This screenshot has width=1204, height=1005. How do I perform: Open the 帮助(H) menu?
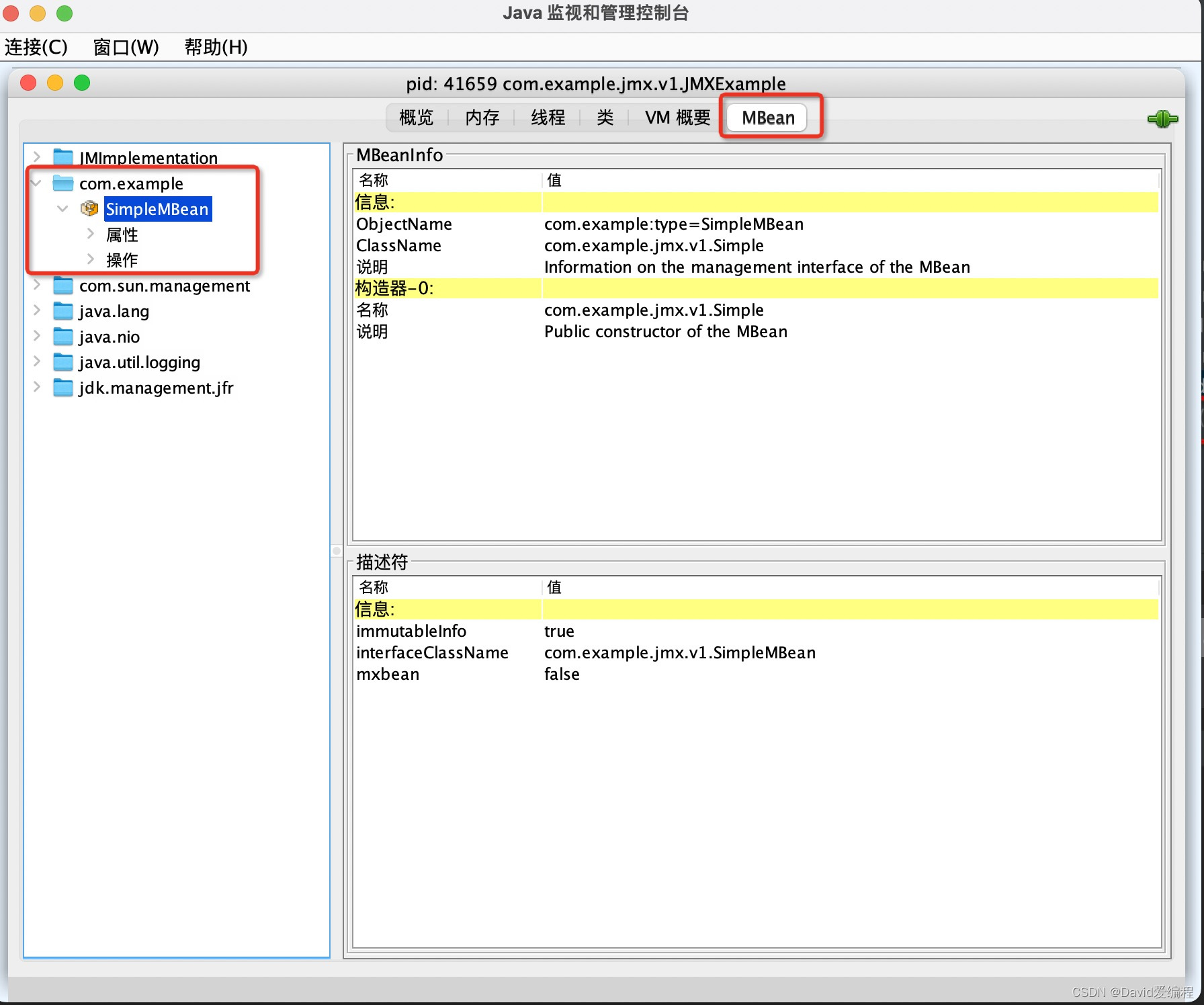[216, 47]
